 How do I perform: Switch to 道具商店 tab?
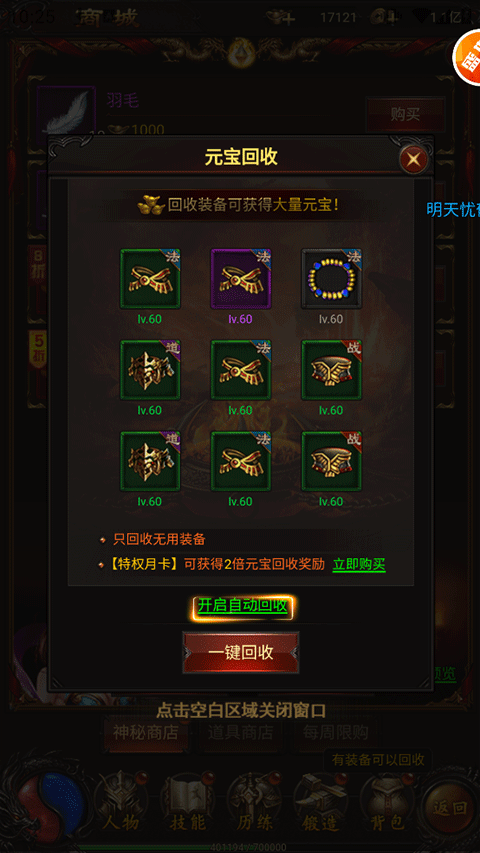[x=240, y=732]
